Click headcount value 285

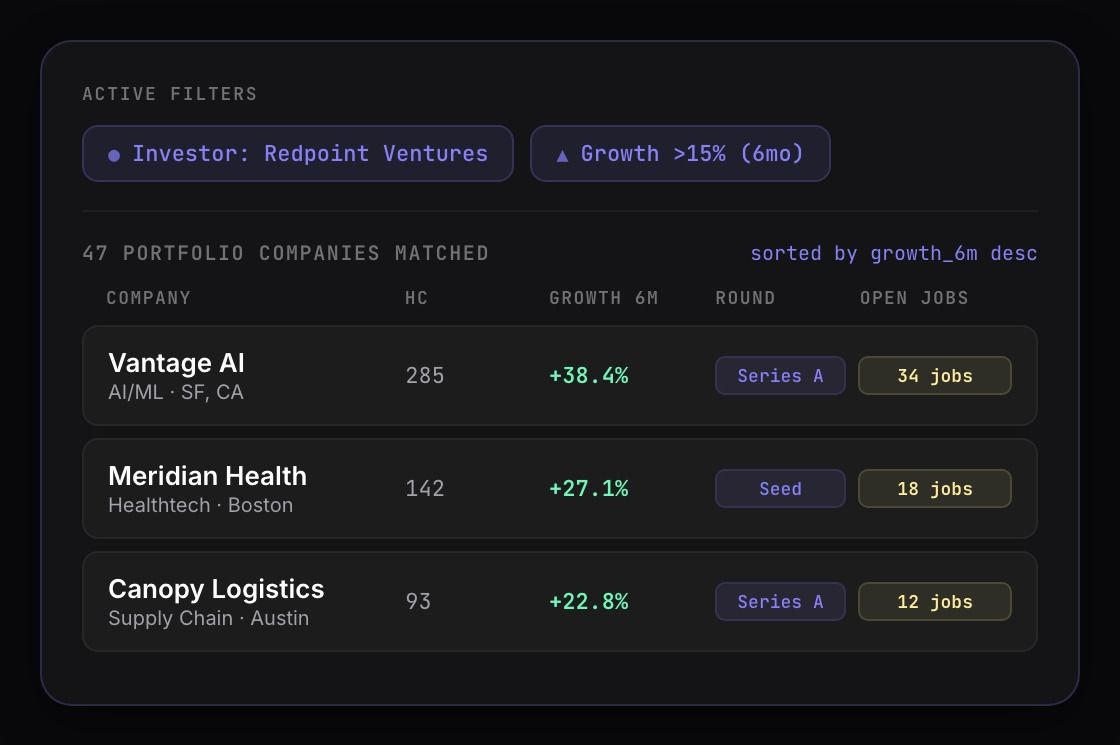click(425, 376)
